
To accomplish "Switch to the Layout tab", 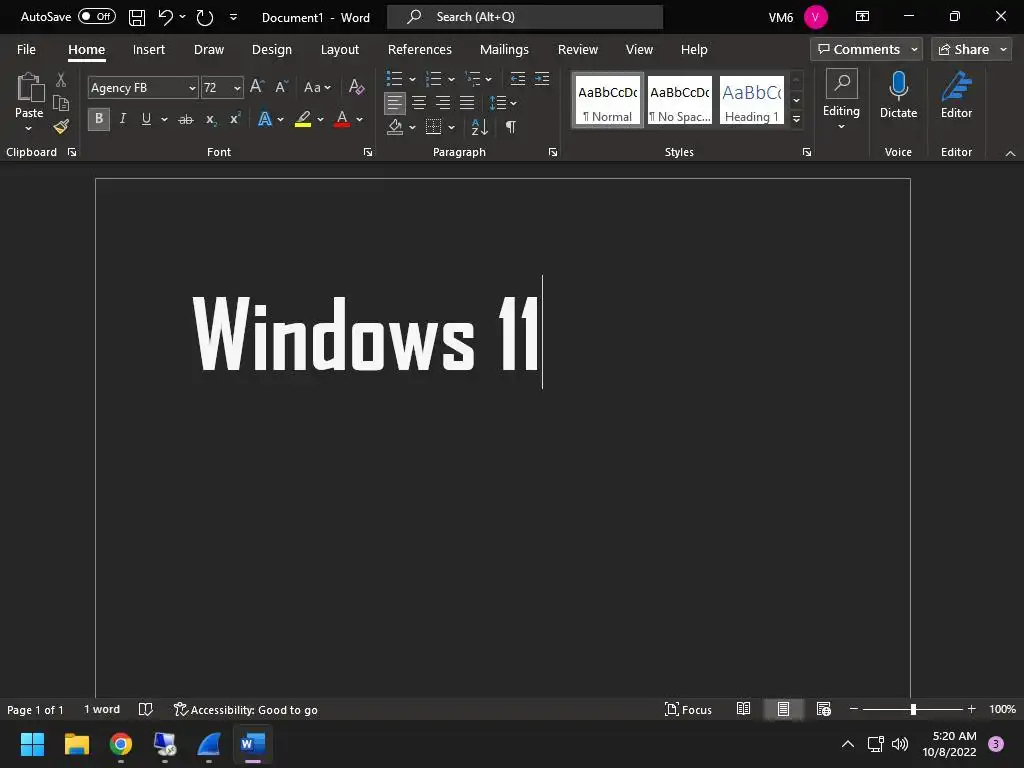I will pos(340,50).
